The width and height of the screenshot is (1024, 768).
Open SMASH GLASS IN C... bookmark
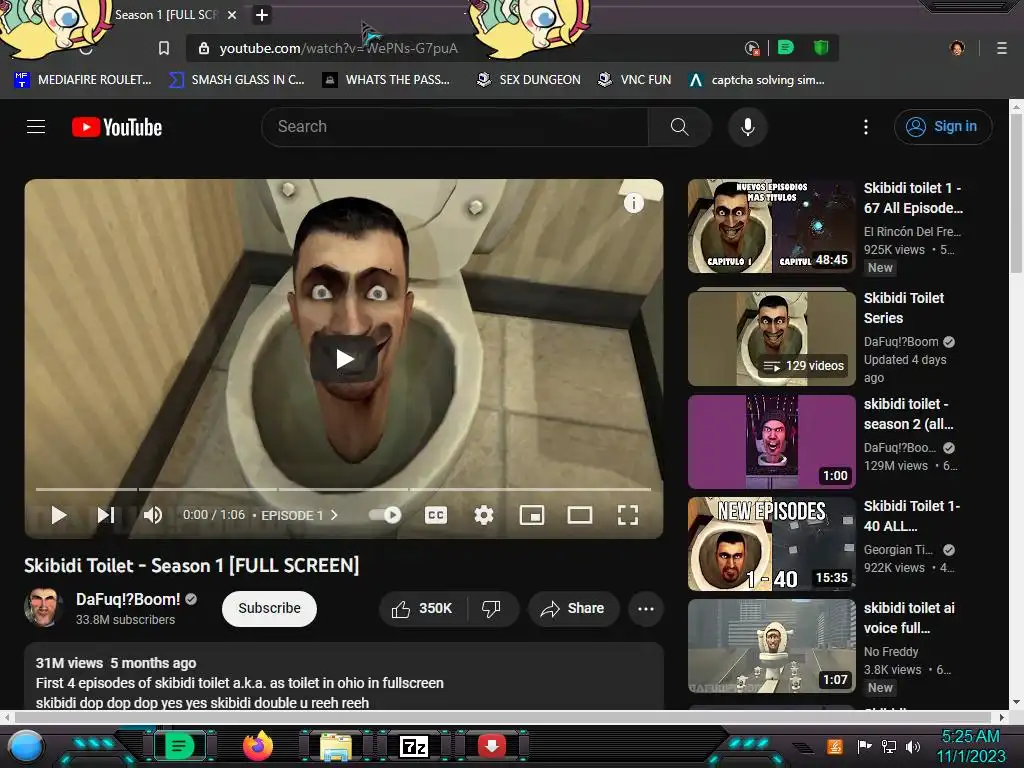[236, 80]
